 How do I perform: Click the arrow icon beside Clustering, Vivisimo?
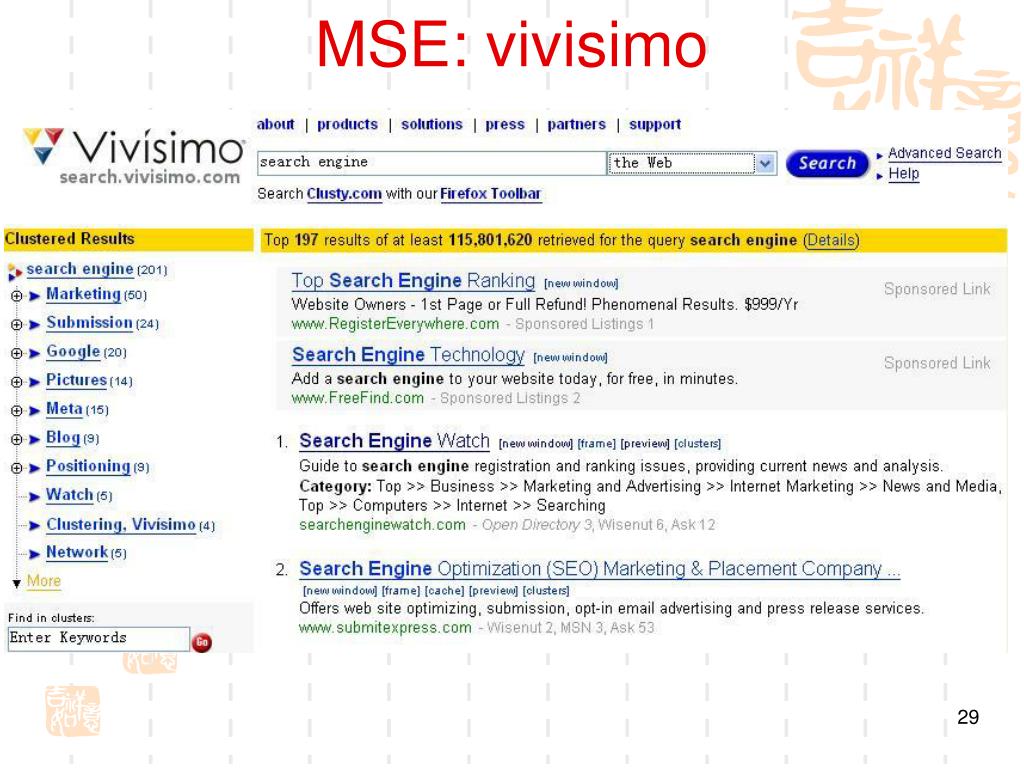click(x=35, y=526)
